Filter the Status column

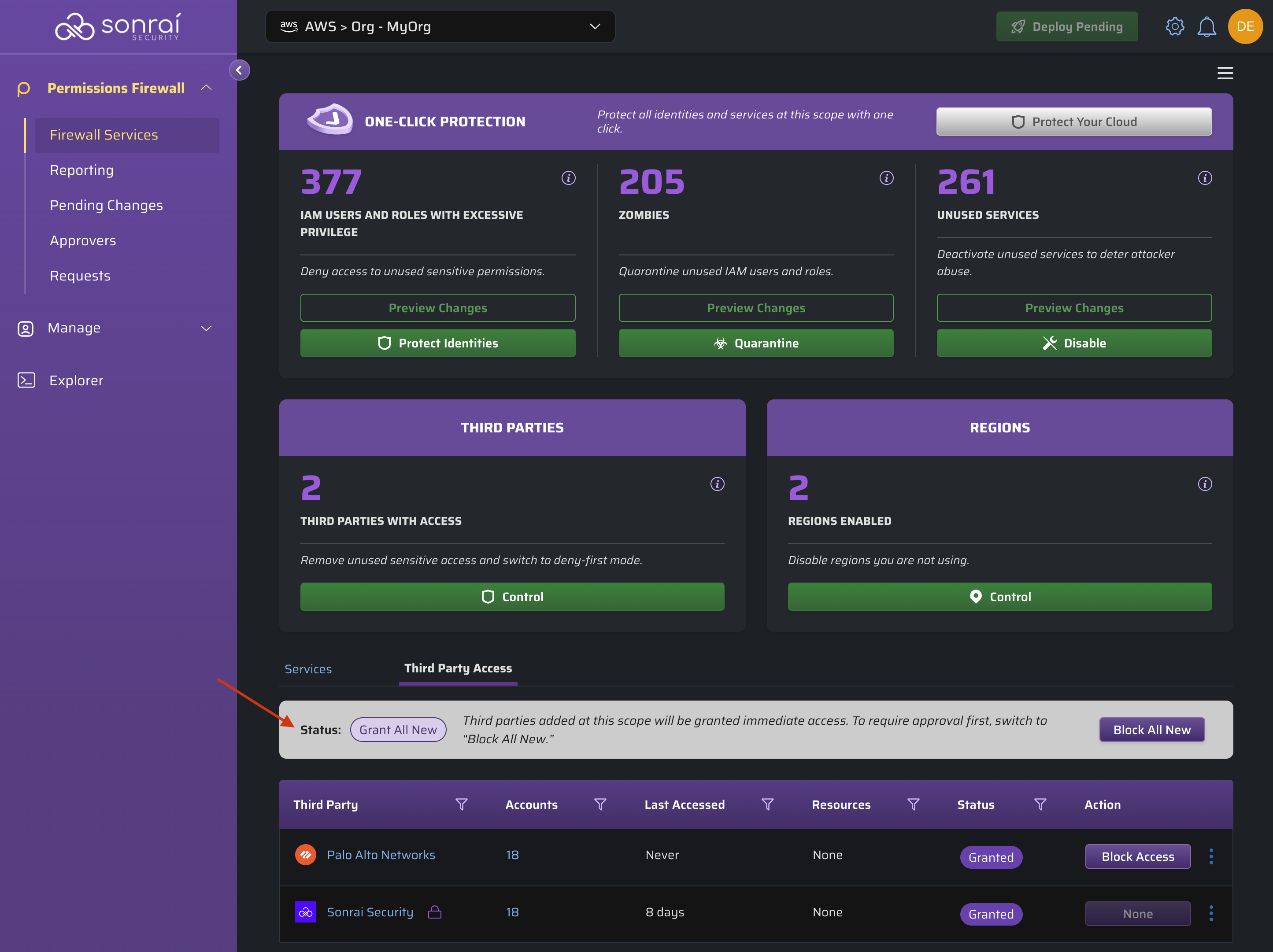(x=1040, y=804)
